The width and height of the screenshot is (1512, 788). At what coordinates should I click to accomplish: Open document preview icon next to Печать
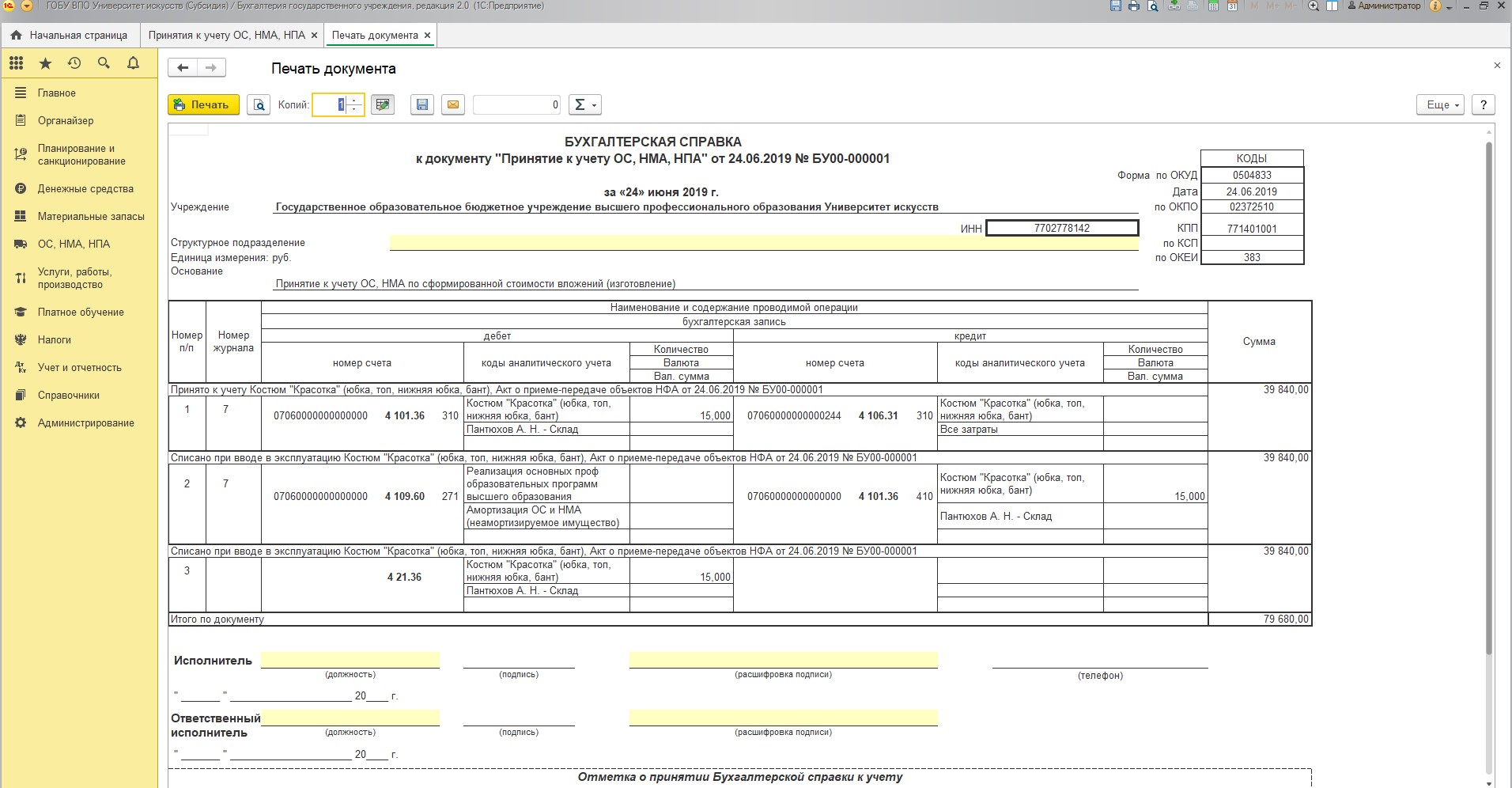point(259,104)
